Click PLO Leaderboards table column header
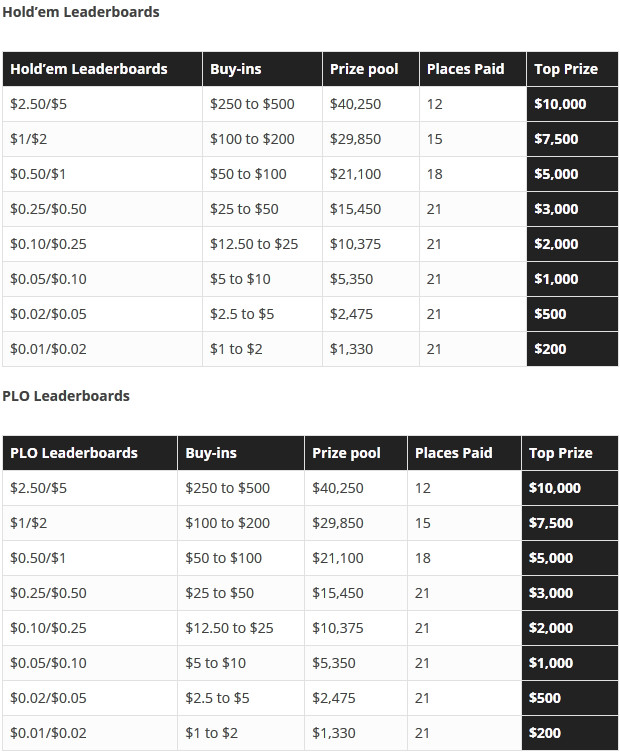The image size is (620, 754). (90, 453)
